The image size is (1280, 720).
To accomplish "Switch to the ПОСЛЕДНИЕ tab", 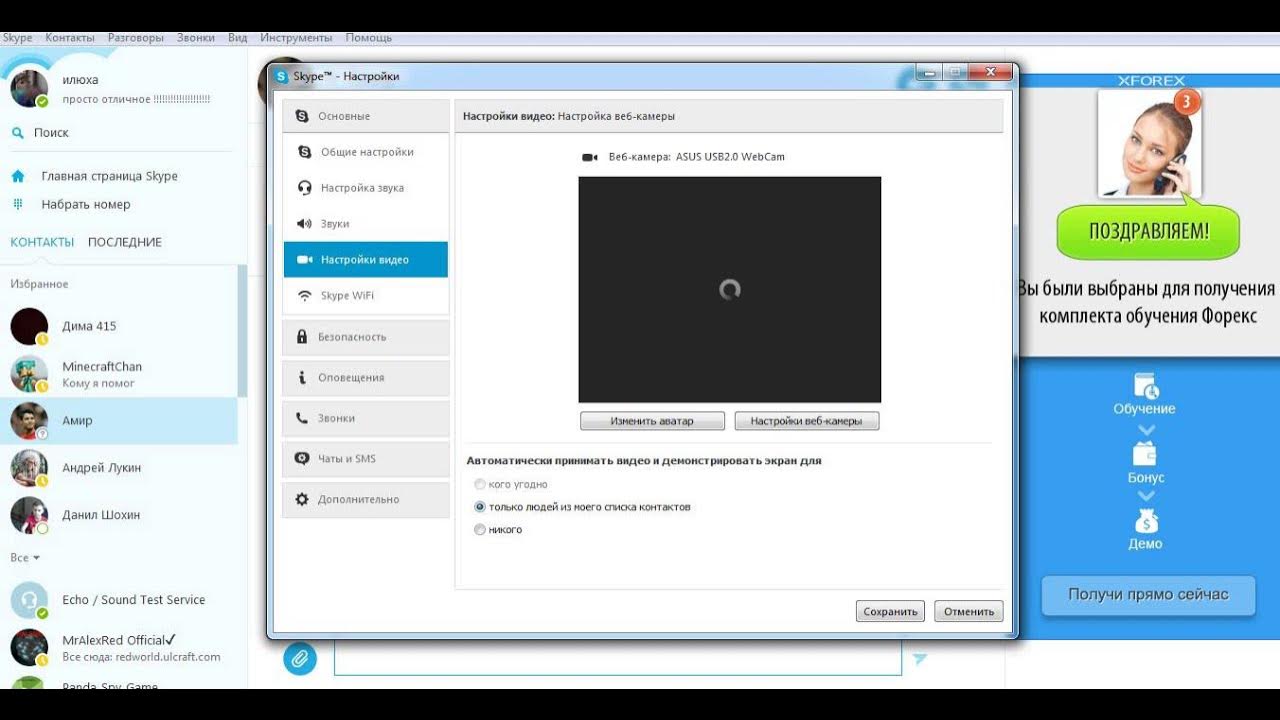I will (125, 242).
